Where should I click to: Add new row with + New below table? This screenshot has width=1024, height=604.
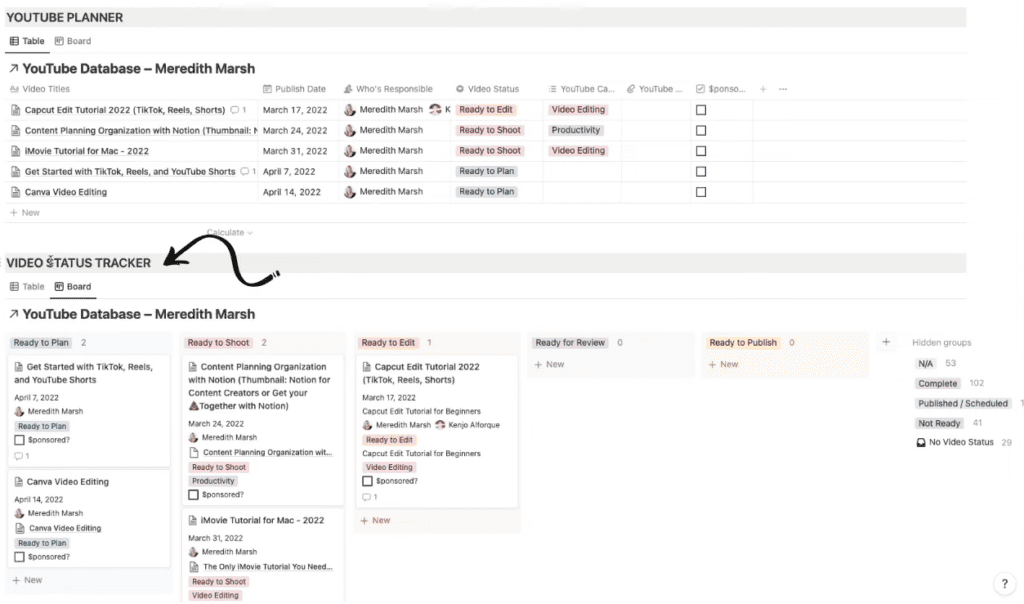pyautogui.click(x=25, y=212)
